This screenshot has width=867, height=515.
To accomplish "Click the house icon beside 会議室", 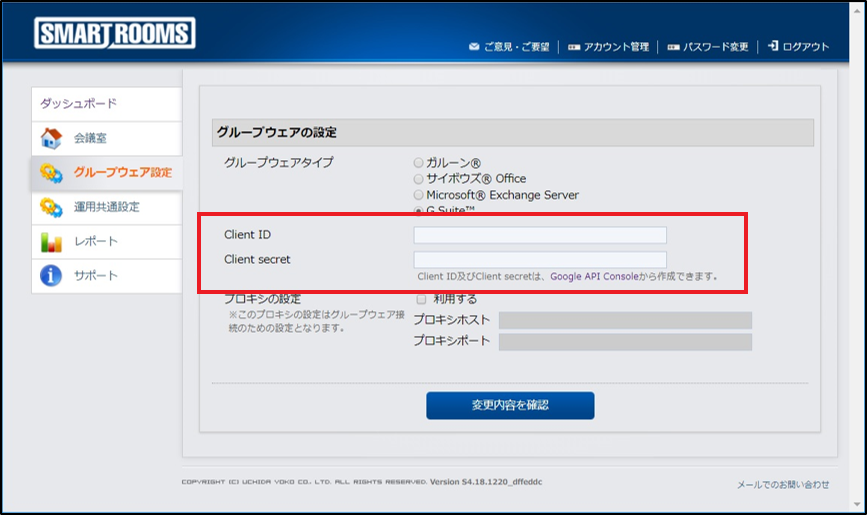I will [x=51, y=138].
